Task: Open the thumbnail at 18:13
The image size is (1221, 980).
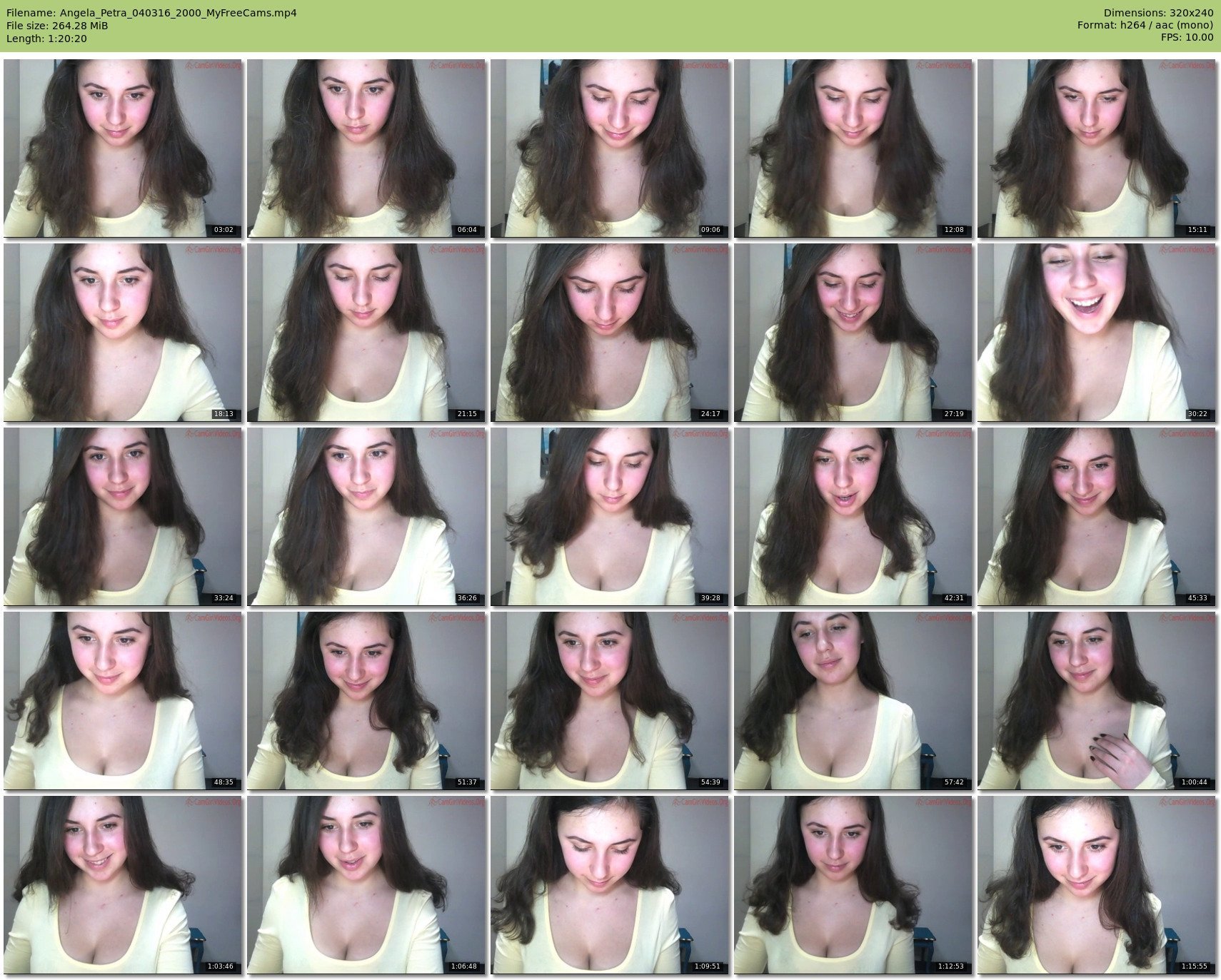Action: (123, 332)
